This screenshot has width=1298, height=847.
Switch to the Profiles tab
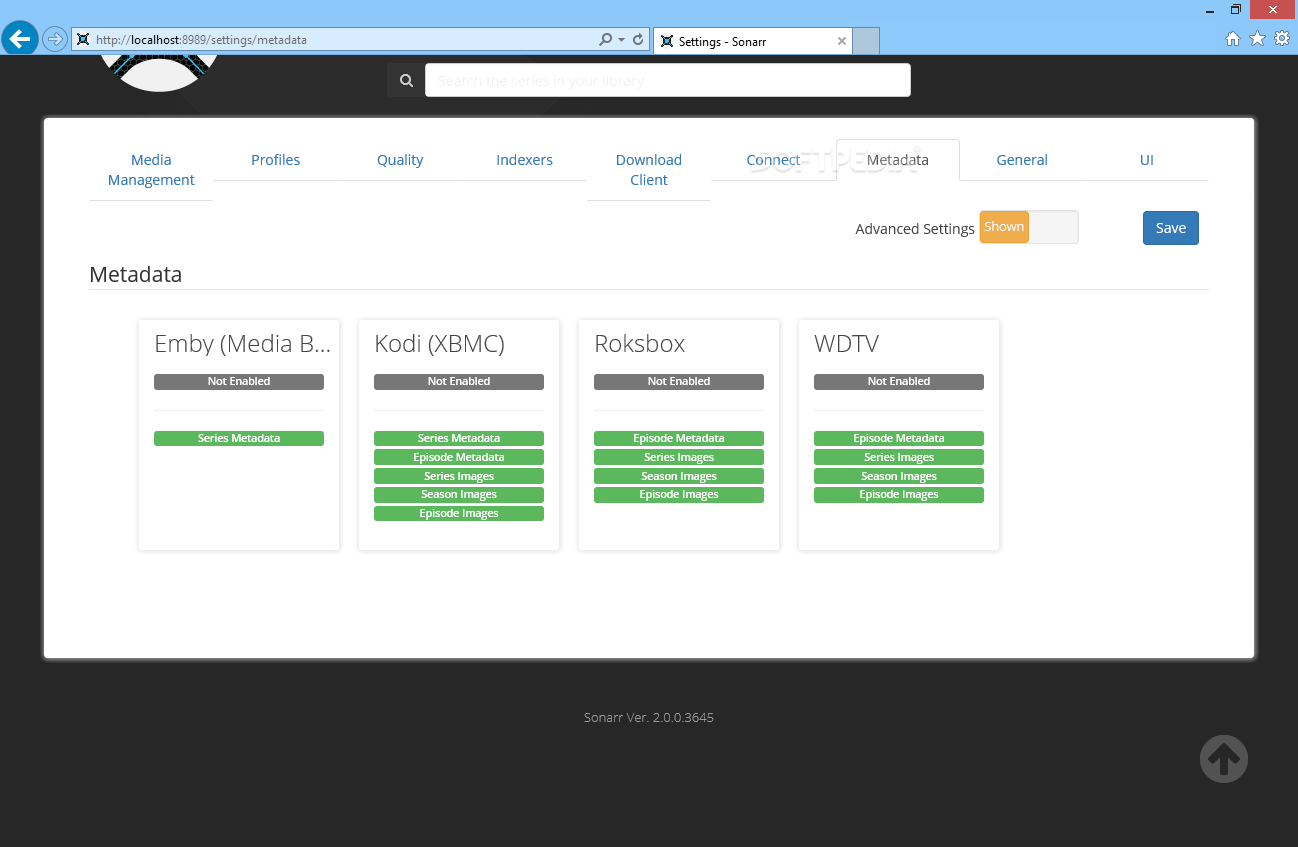pyautogui.click(x=276, y=160)
